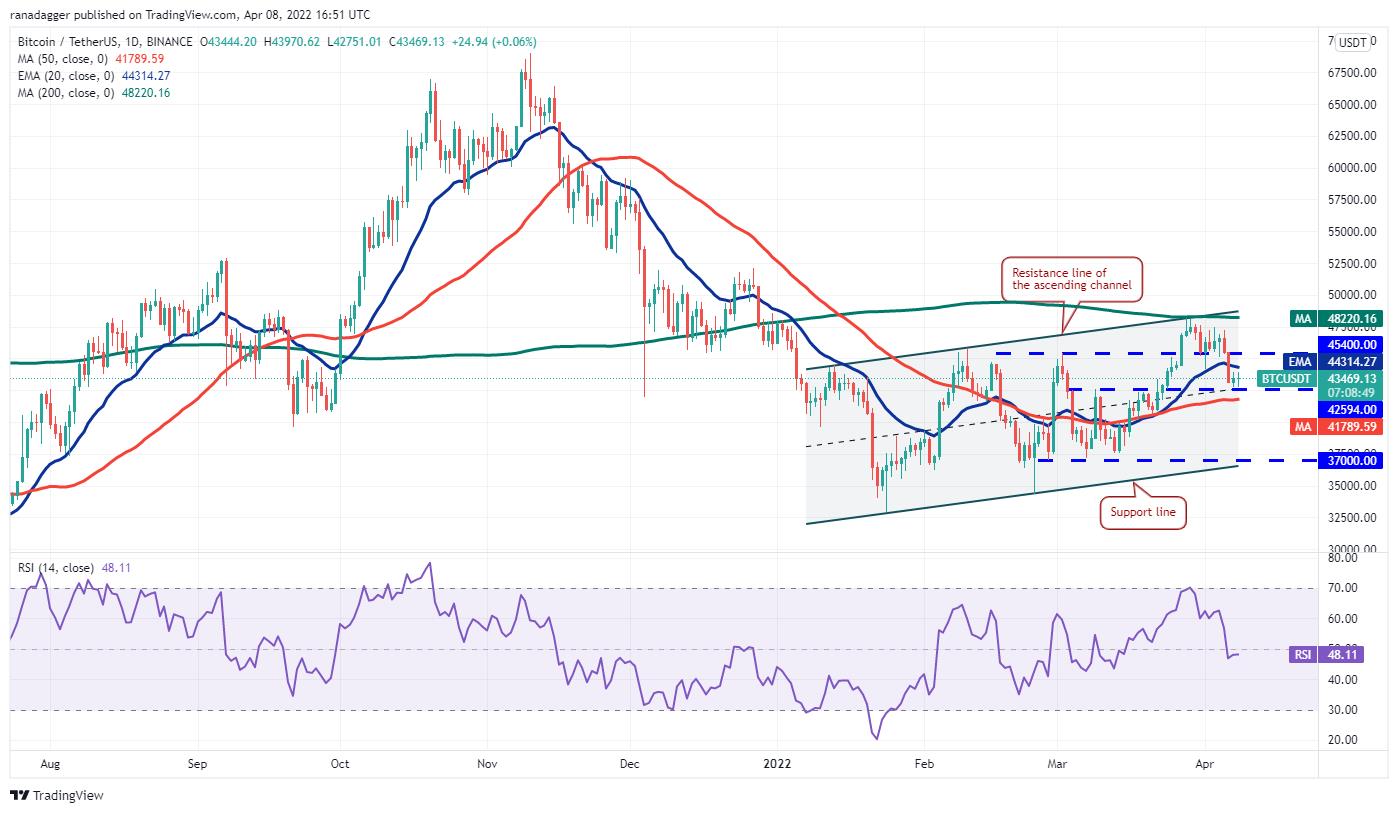Click the 'Nov' label on time axis
1398x813 pixels.
point(488,763)
